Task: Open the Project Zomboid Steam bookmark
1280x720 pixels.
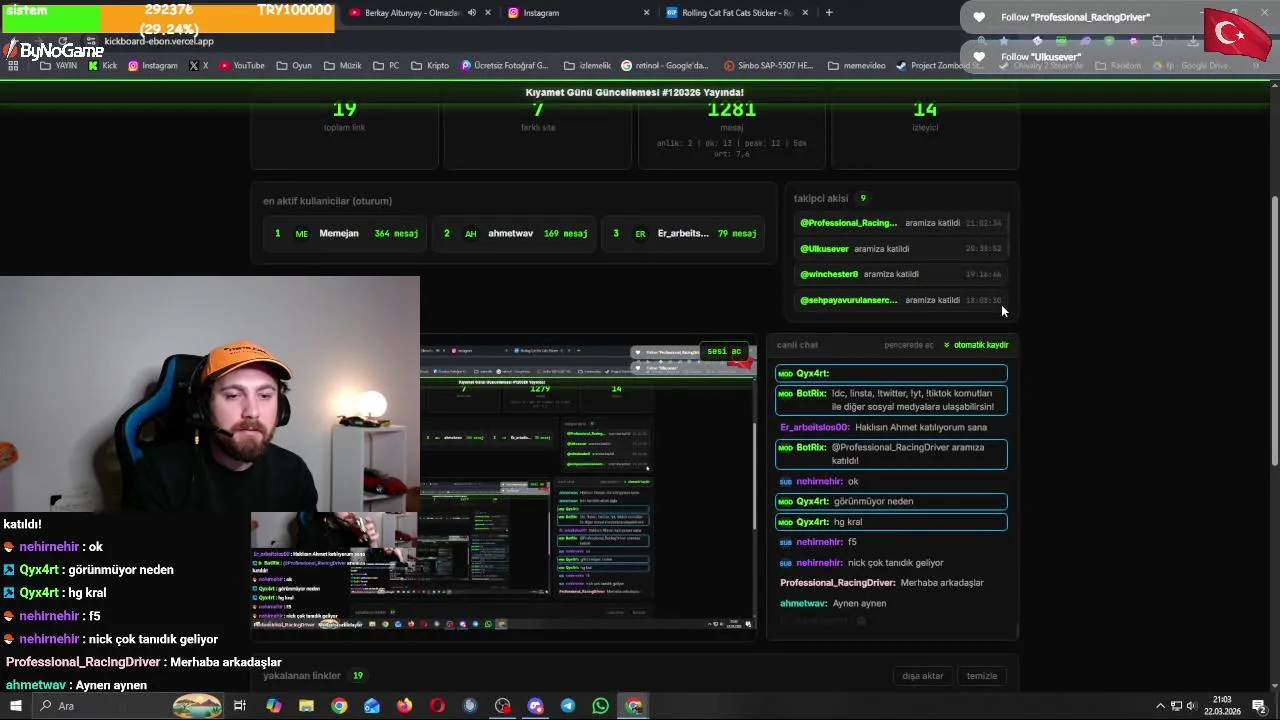Action: click(940, 66)
